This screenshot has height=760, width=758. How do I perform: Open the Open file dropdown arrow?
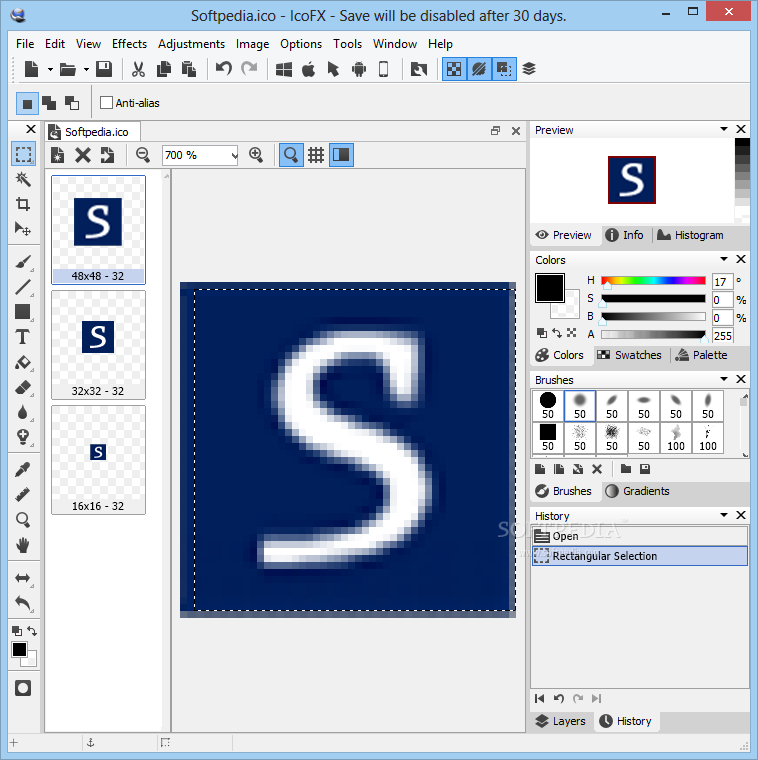(86, 69)
